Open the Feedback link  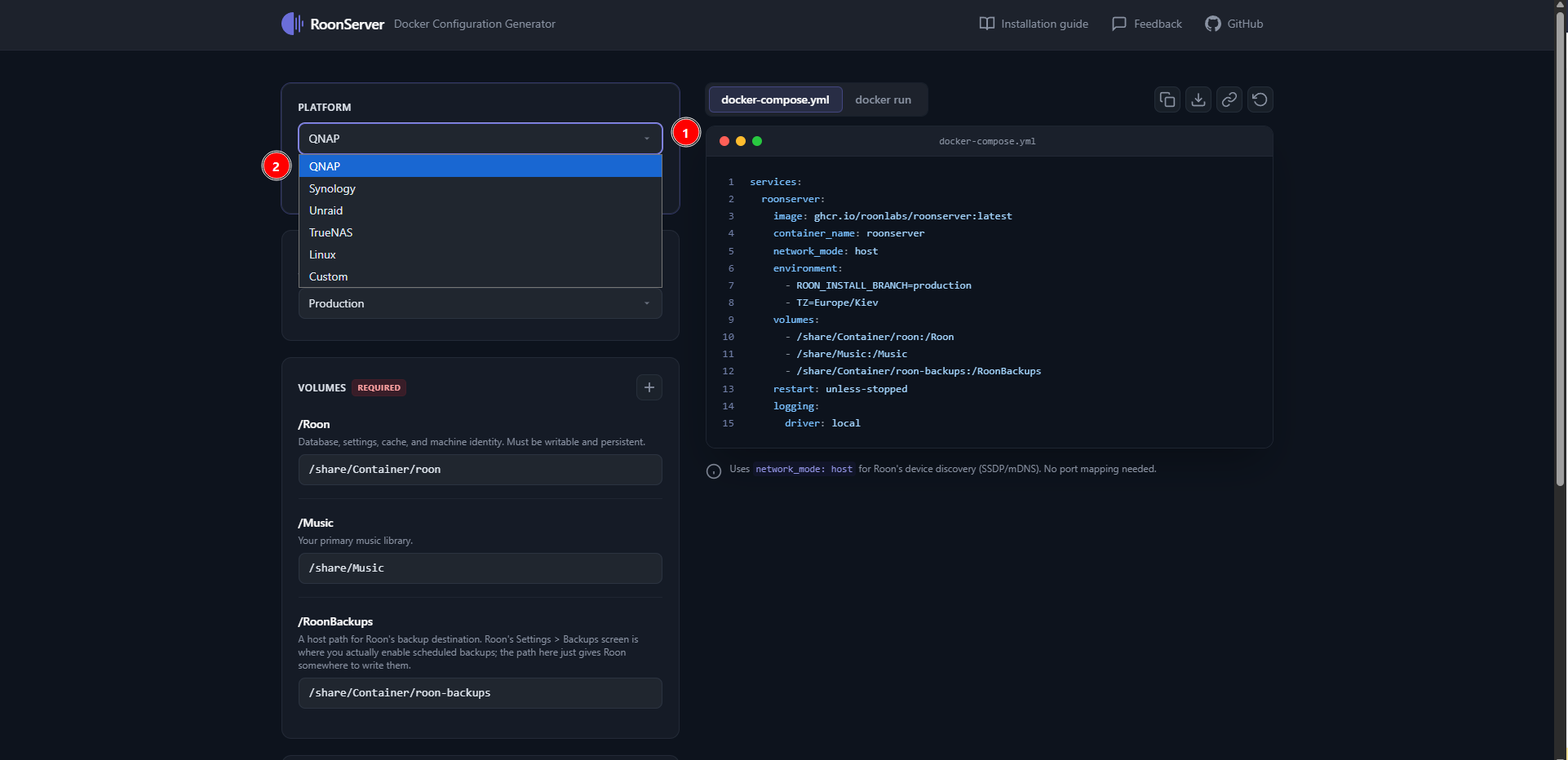(x=1147, y=24)
